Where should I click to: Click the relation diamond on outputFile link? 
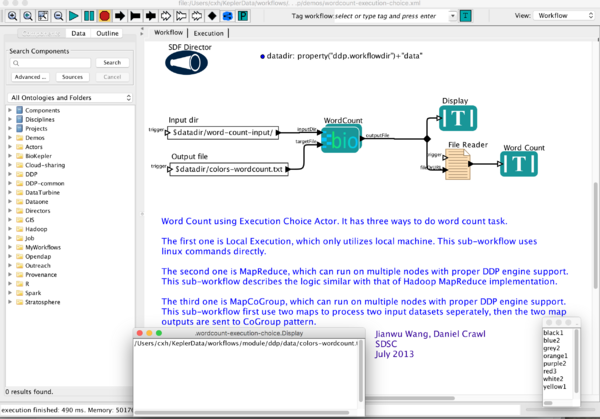pyautogui.click(x=427, y=139)
